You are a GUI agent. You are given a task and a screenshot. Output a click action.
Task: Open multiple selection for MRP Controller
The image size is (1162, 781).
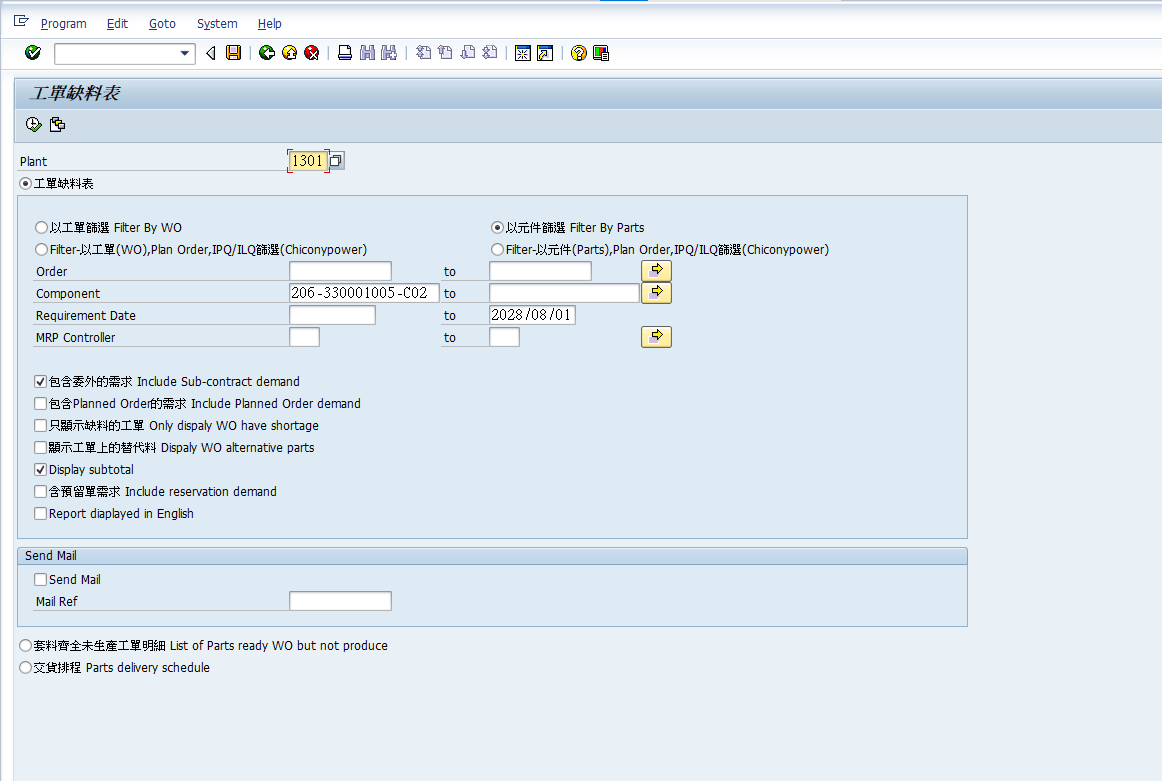(x=656, y=337)
